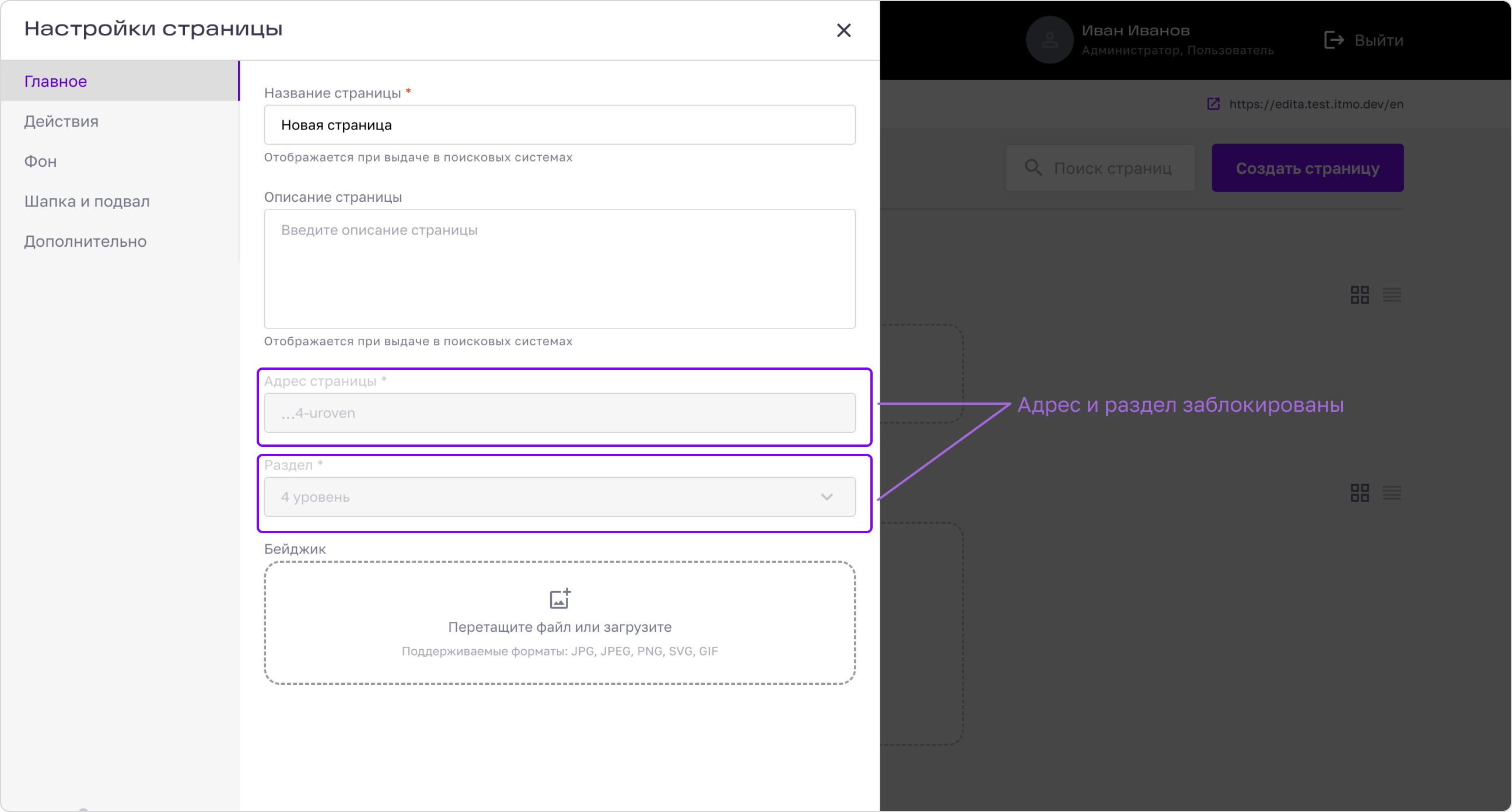Image resolution: width=1512 pixels, height=812 pixels.
Task: Click the Иван Иванов user name
Action: pyautogui.click(x=1136, y=30)
